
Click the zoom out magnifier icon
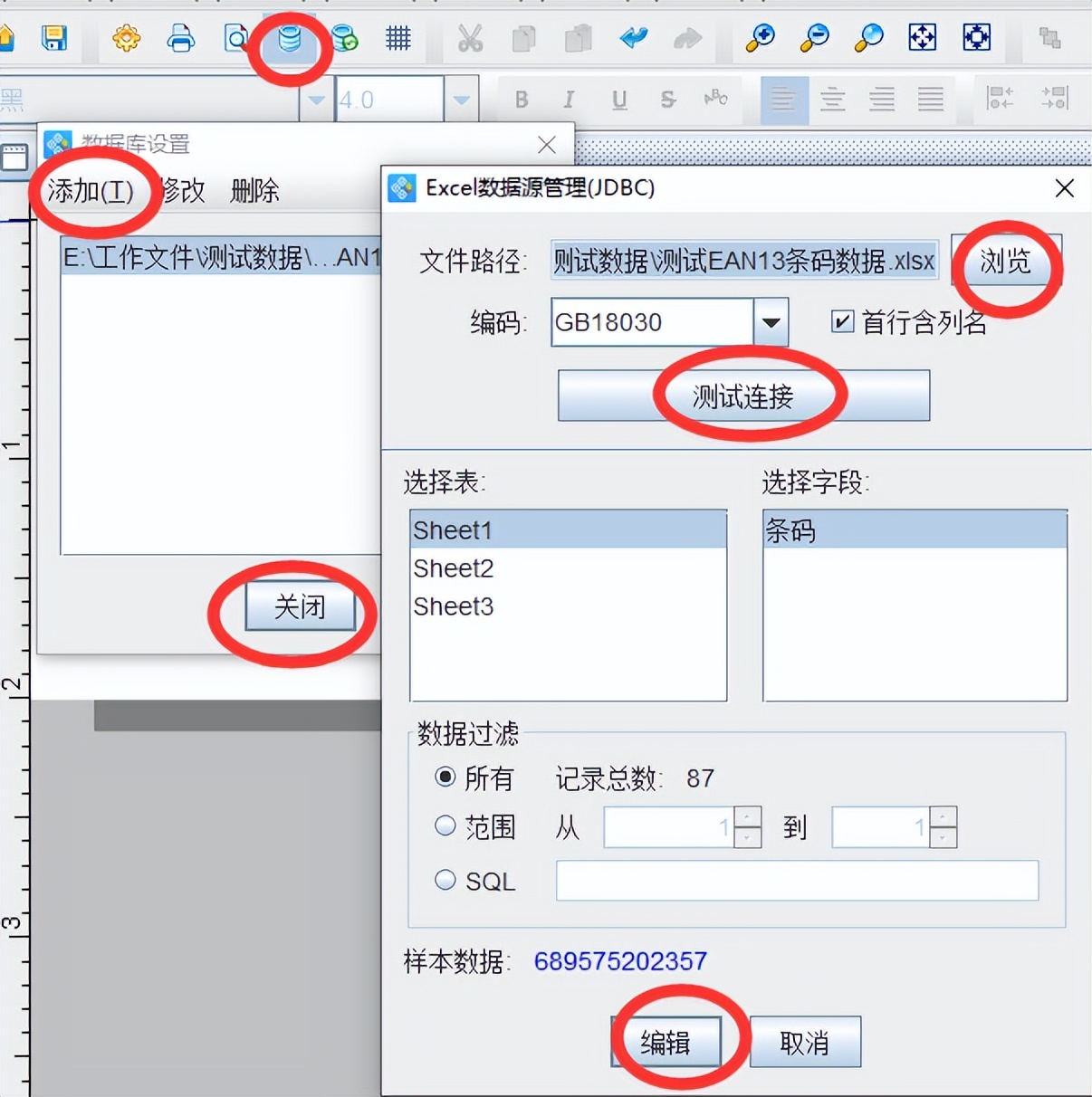[x=815, y=38]
